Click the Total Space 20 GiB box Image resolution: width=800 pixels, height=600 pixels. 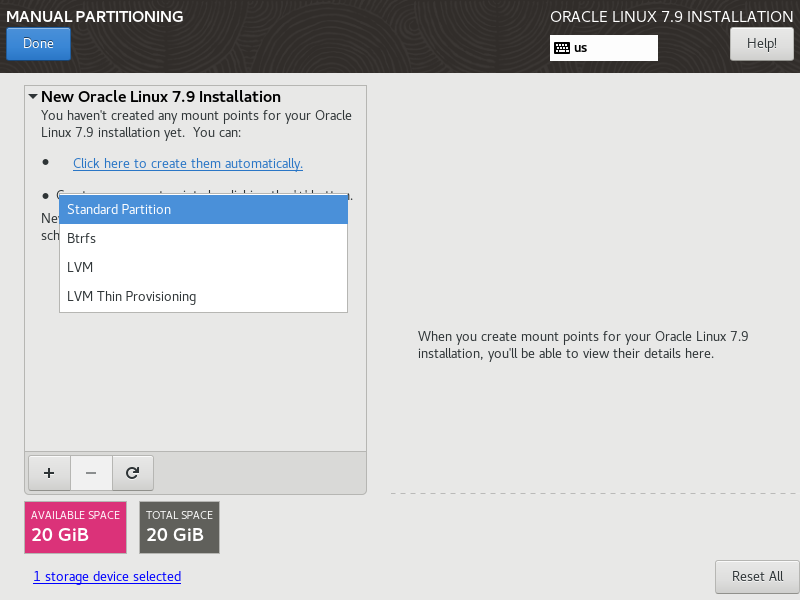pyautogui.click(x=180, y=527)
